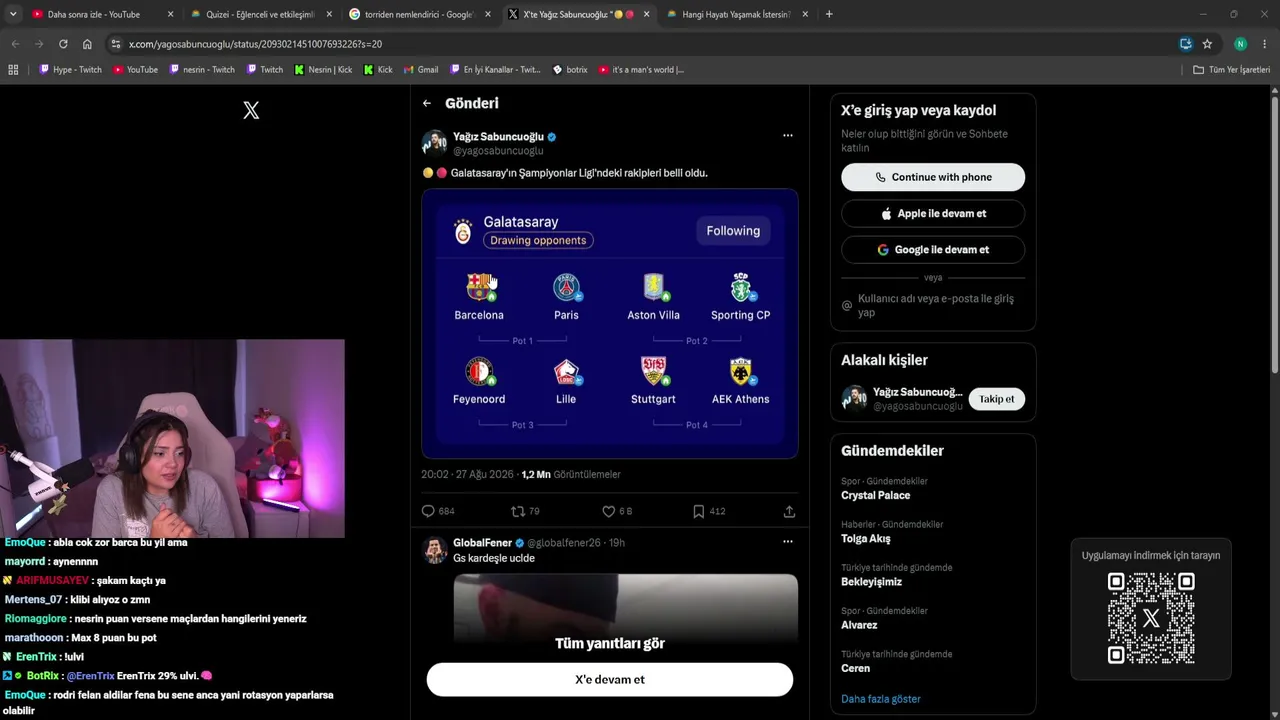Click the Stuttgart club crest

[654, 371]
